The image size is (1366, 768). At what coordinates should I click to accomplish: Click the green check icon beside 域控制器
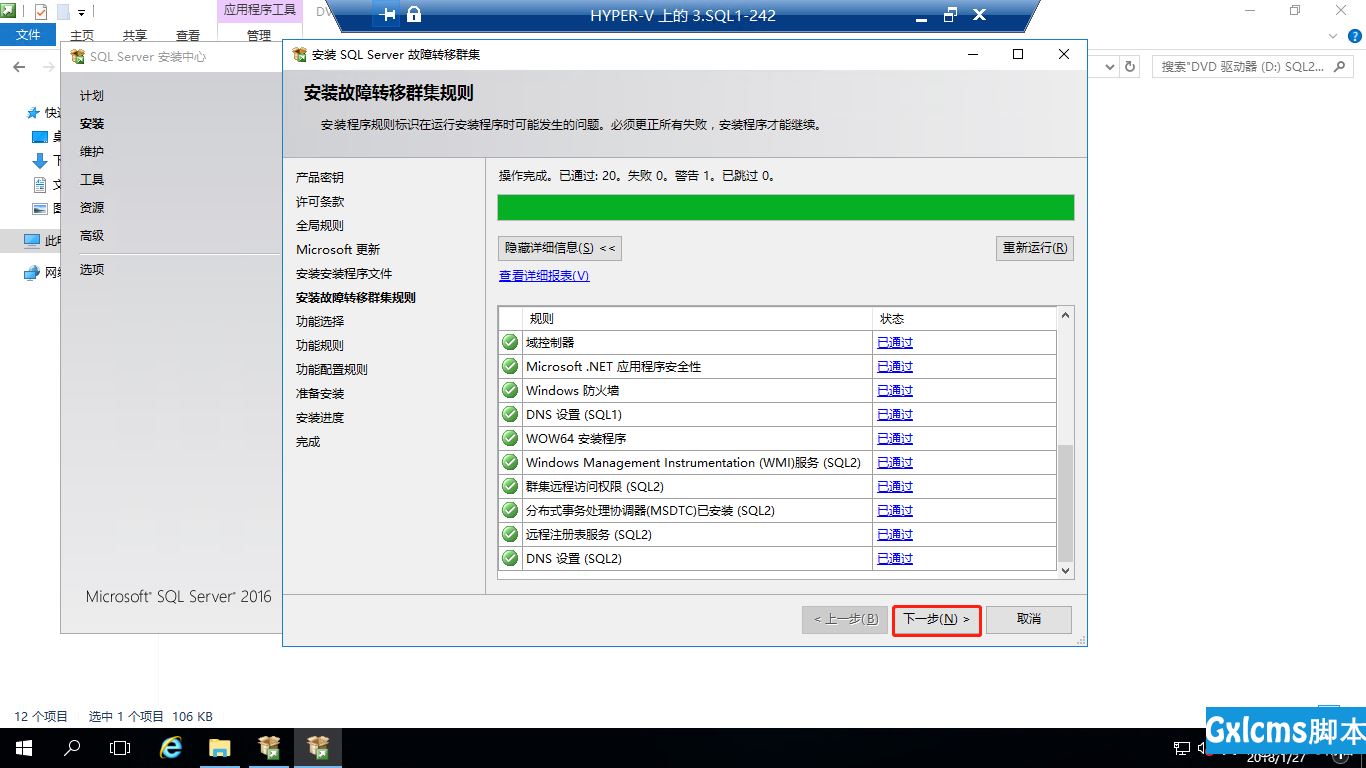[x=510, y=342]
